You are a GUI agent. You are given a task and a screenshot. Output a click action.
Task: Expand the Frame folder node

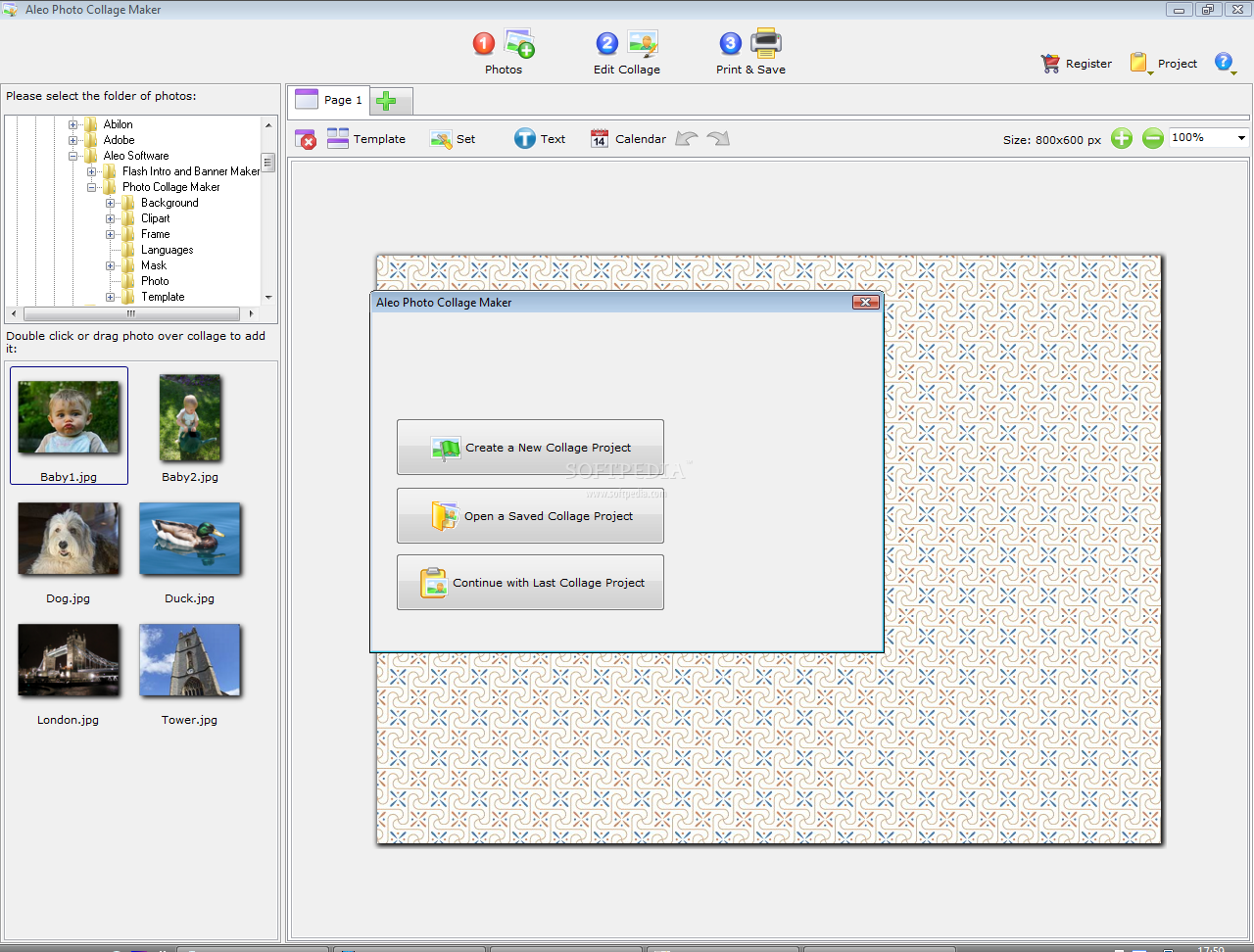pos(111,234)
